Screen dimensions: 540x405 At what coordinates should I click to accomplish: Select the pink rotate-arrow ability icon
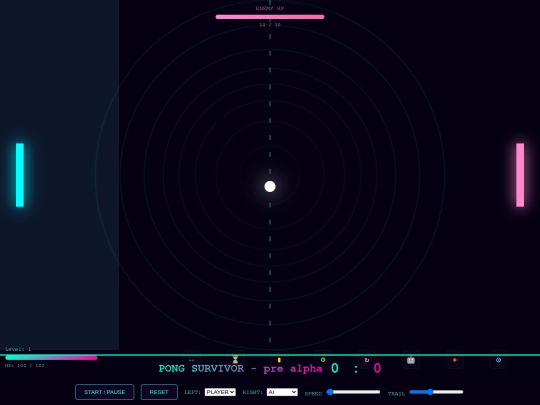[x=367, y=360]
